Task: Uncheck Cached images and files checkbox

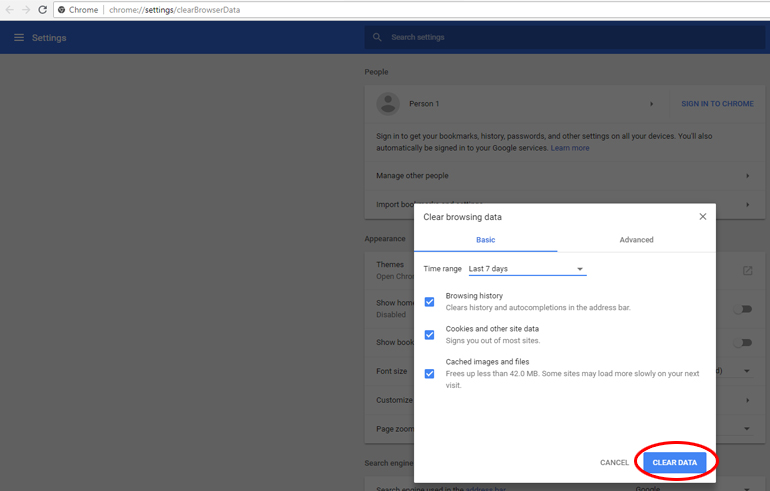Action: (429, 373)
